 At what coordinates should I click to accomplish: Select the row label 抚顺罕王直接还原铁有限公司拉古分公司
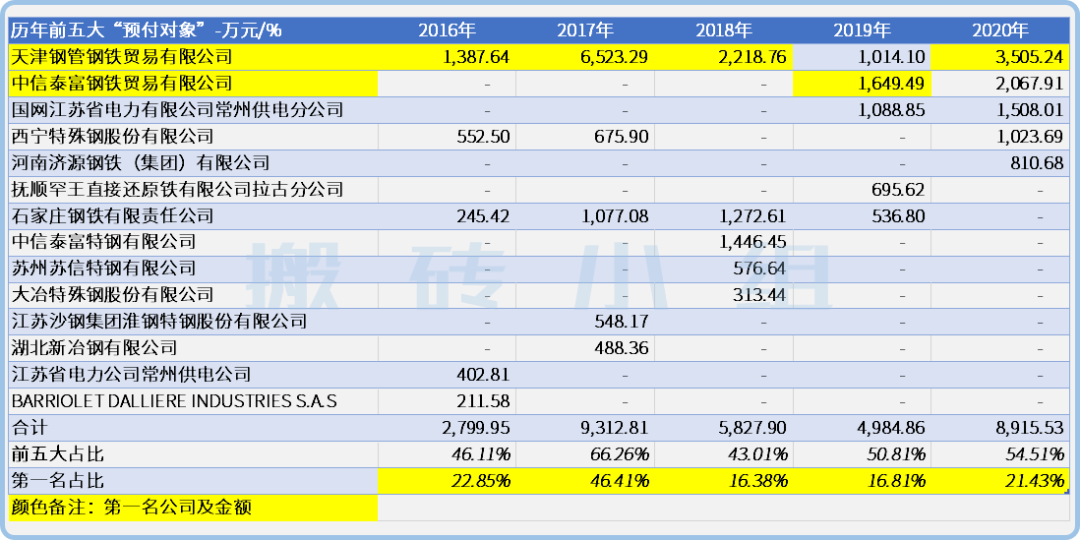[x=177, y=189]
